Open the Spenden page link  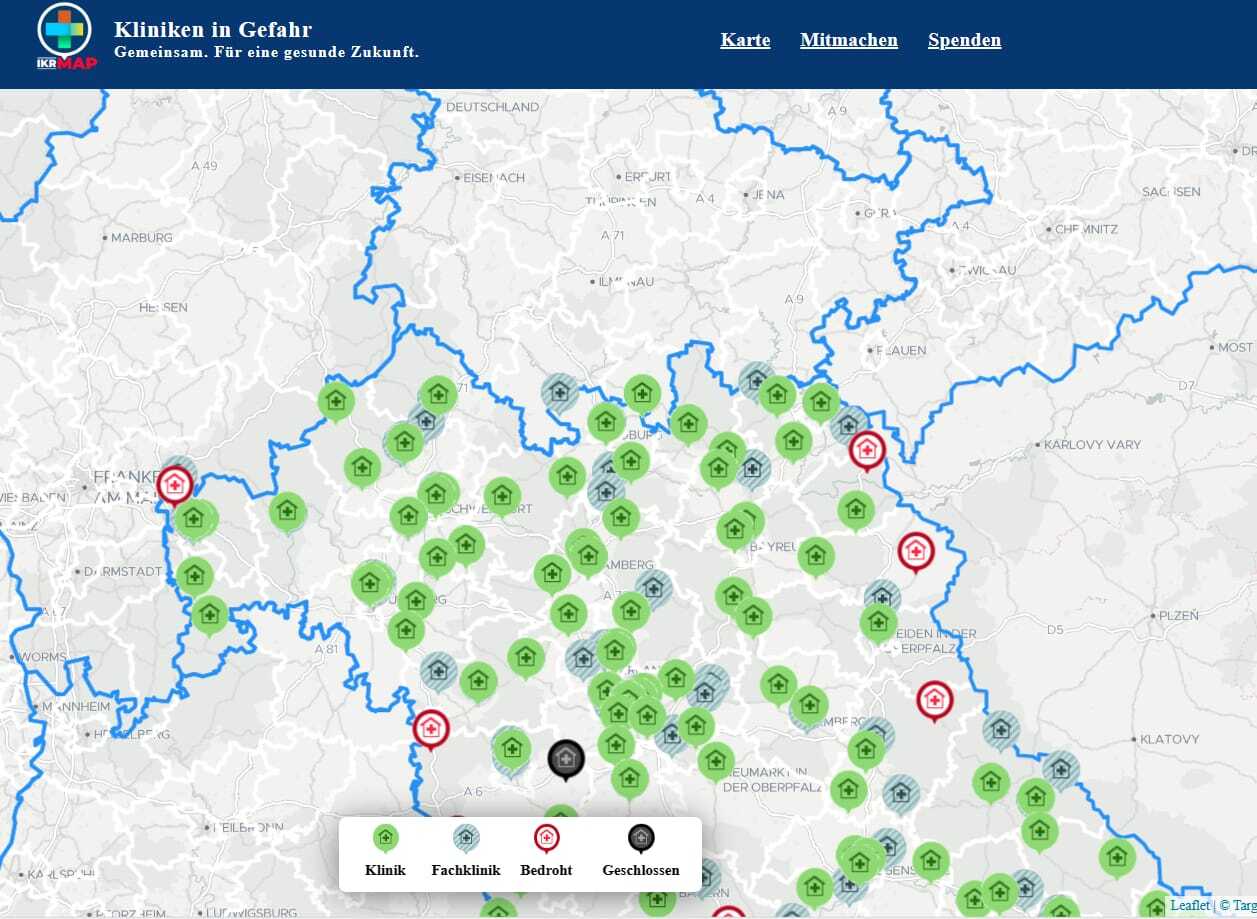[x=964, y=40]
